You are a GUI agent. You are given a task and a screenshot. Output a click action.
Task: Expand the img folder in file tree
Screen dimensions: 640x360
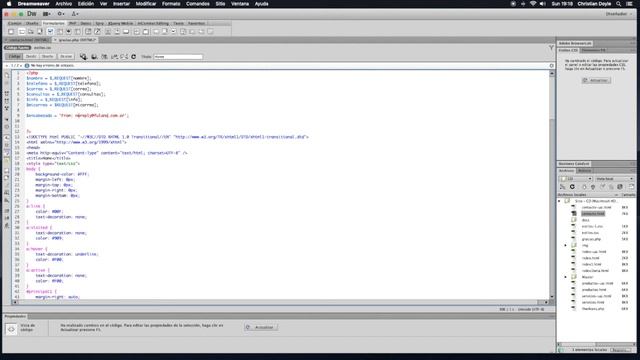pos(566,245)
